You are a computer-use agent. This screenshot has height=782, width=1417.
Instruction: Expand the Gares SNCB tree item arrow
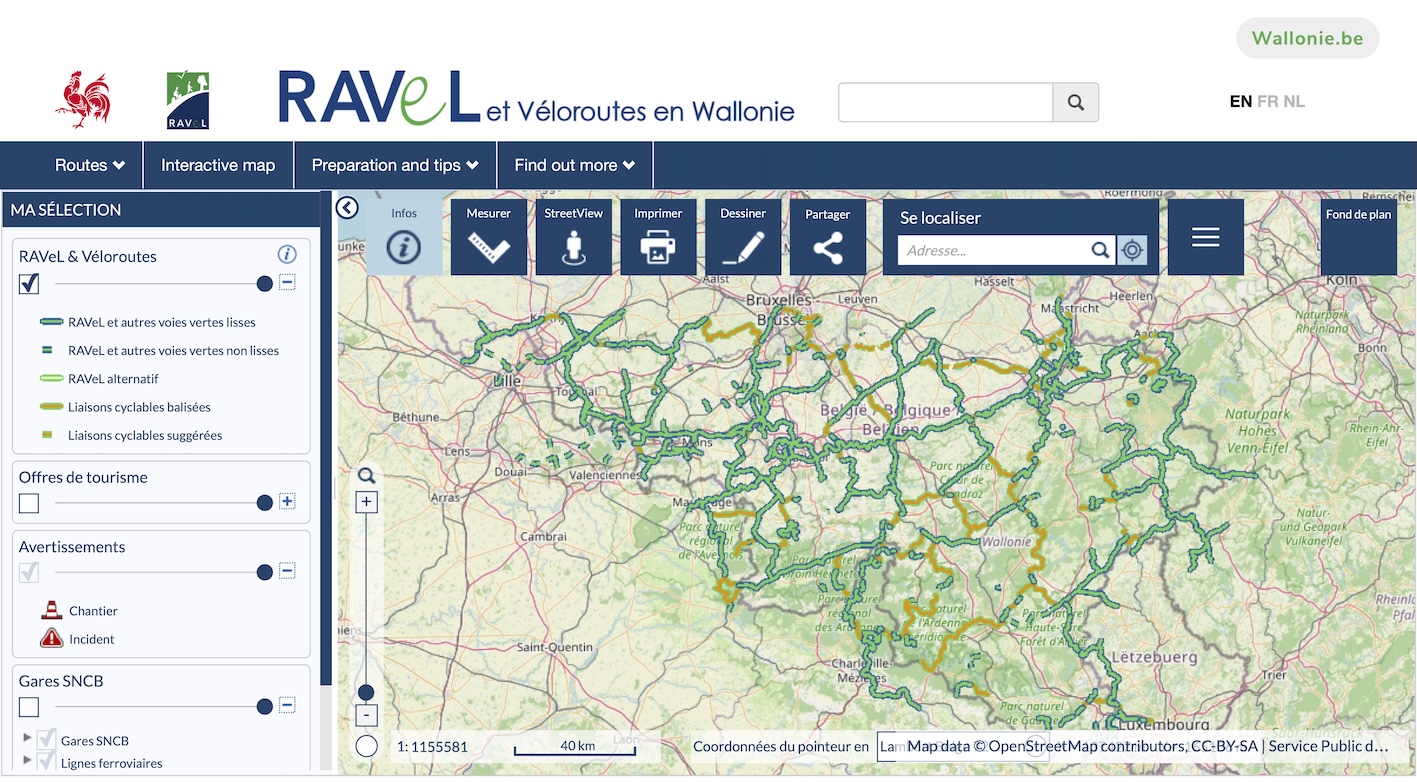point(27,739)
